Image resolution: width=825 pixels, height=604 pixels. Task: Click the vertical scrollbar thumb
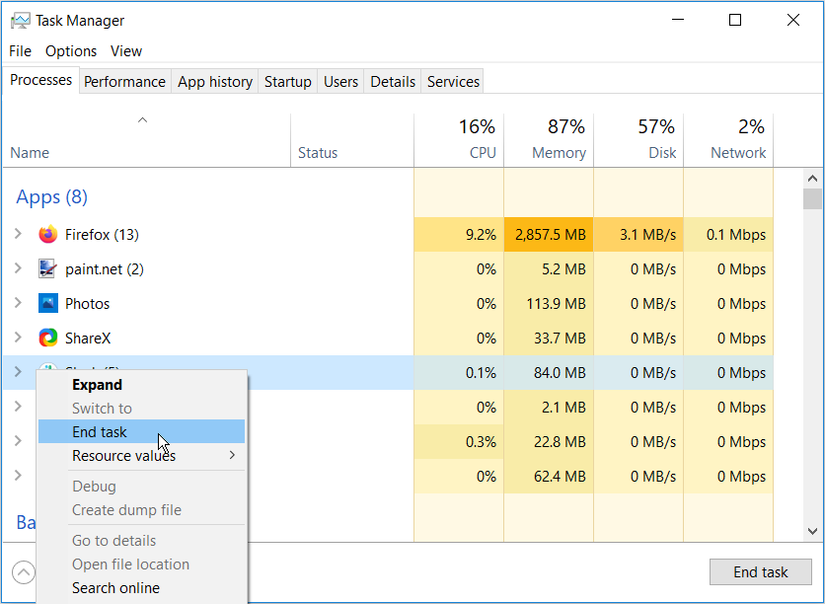(812, 199)
